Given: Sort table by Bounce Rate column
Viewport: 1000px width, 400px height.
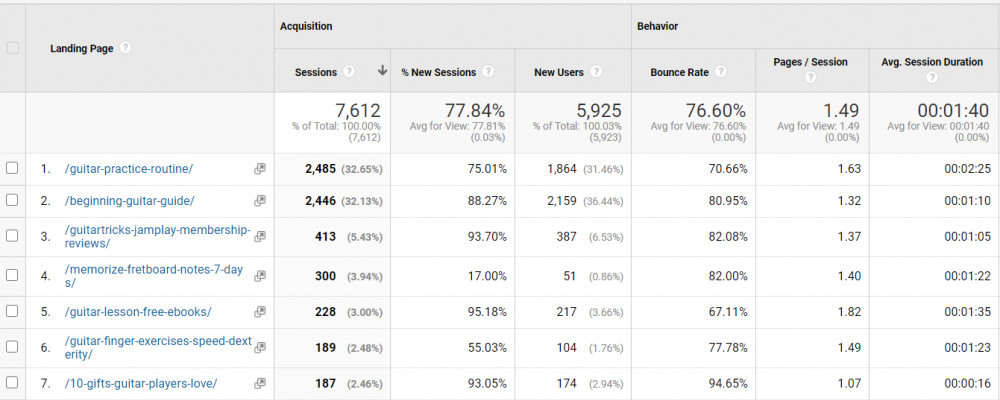Looking at the screenshot, I should [680, 72].
